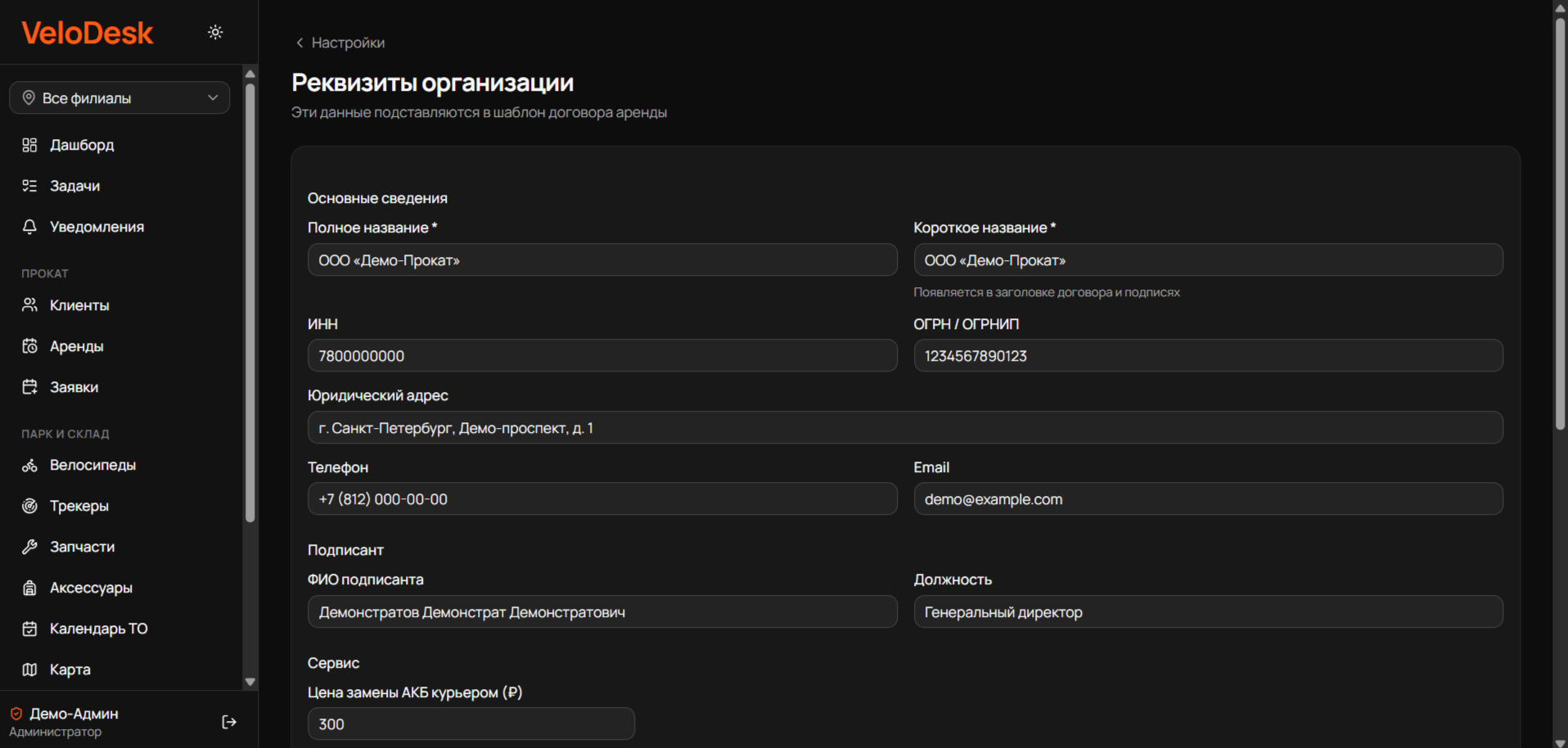Click the logout icon next to Демо-Админ
The height and width of the screenshot is (748, 1568).
(x=229, y=722)
